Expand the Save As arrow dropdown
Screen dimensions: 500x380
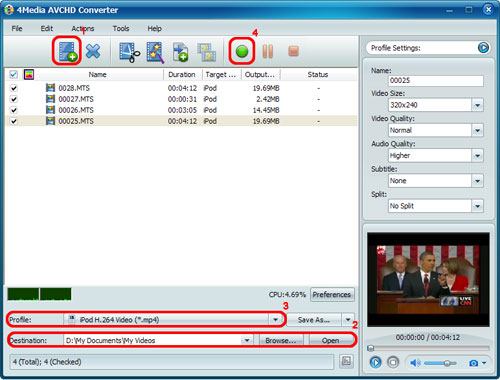click(x=348, y=320)
